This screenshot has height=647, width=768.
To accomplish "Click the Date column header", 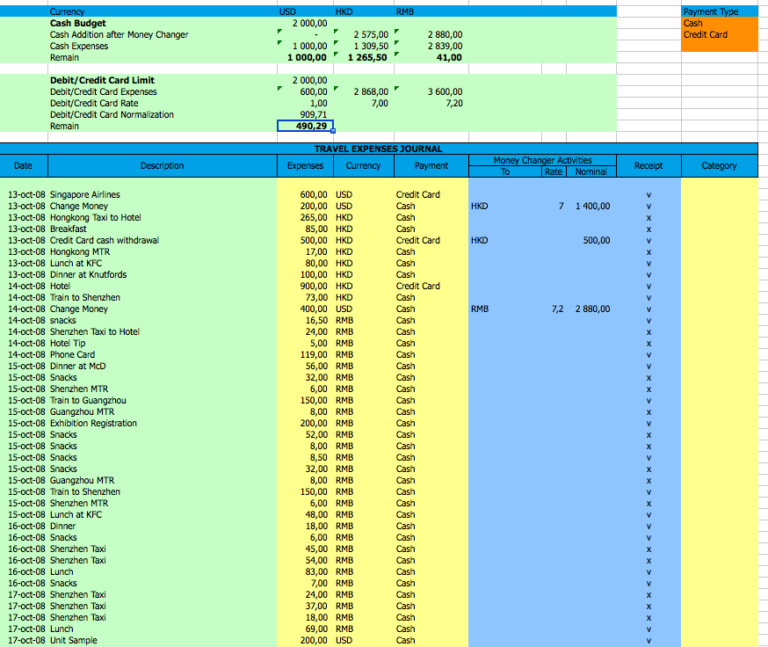I will tap(24, 166).
